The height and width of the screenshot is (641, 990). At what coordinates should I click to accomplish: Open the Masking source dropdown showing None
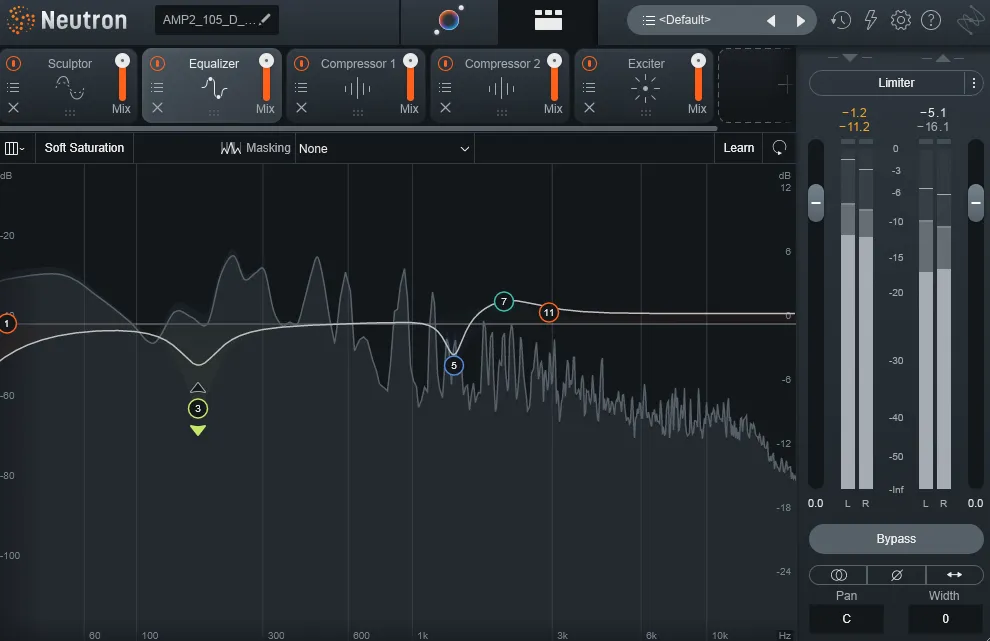tap(384, 148)
